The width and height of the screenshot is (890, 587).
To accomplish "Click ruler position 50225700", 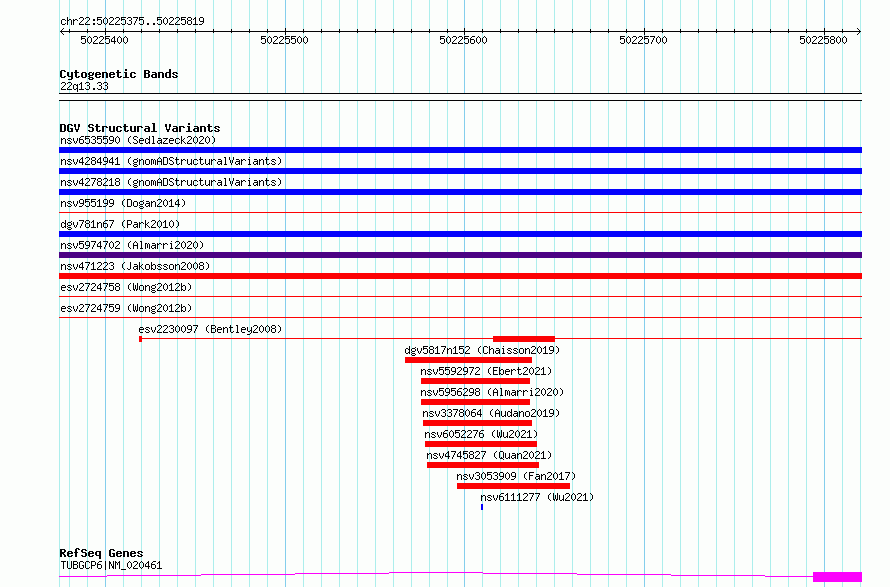I will tap(644, 40).
